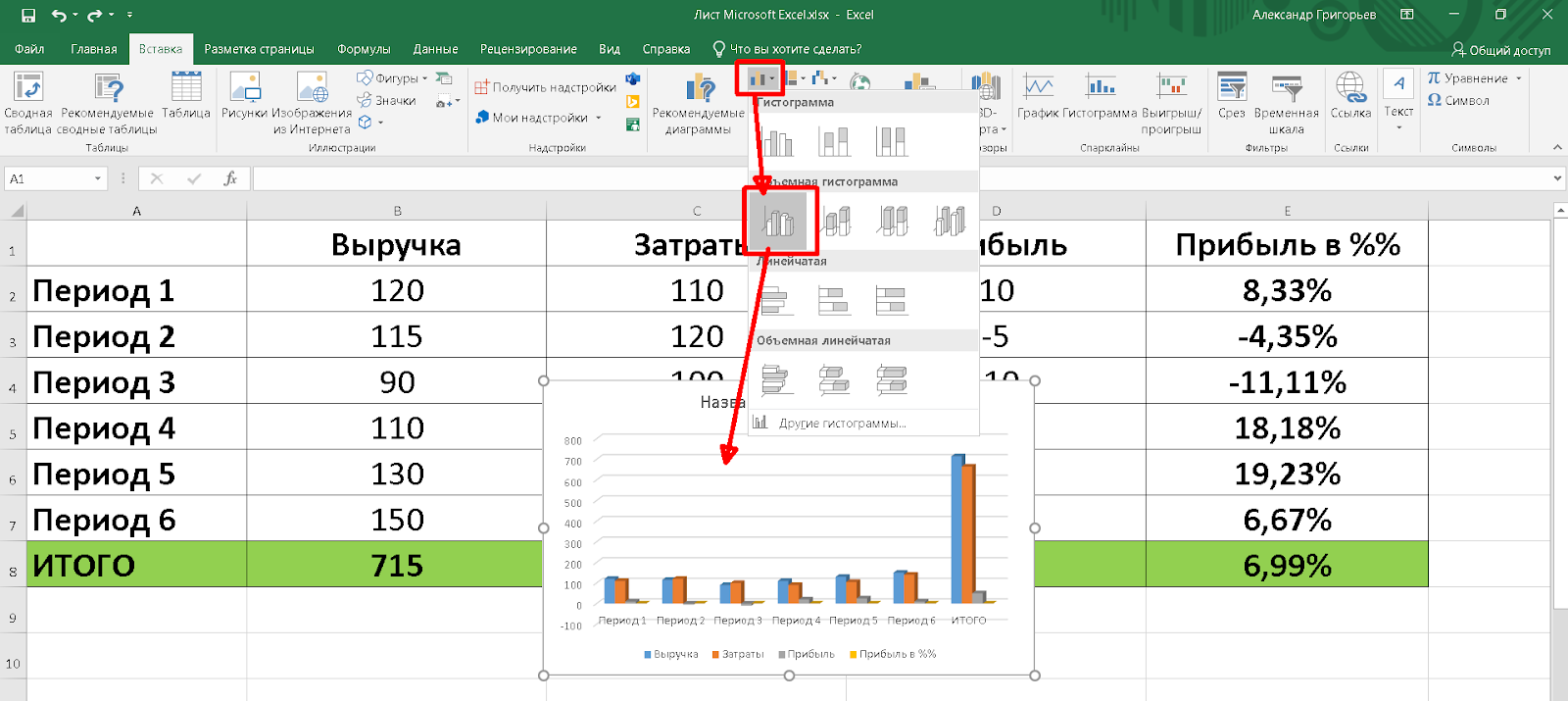Choose the stacked column histogram type
This screenshot has height=701, width=1568.
(x=835, y=142)
